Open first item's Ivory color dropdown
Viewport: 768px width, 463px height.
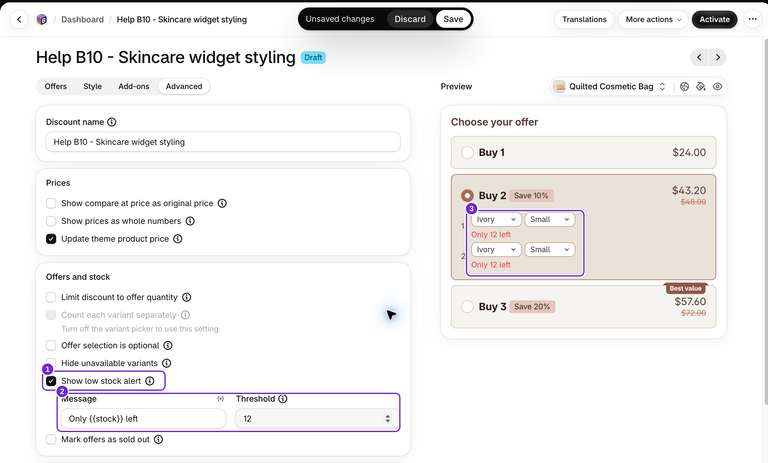[x=496, y=219]
